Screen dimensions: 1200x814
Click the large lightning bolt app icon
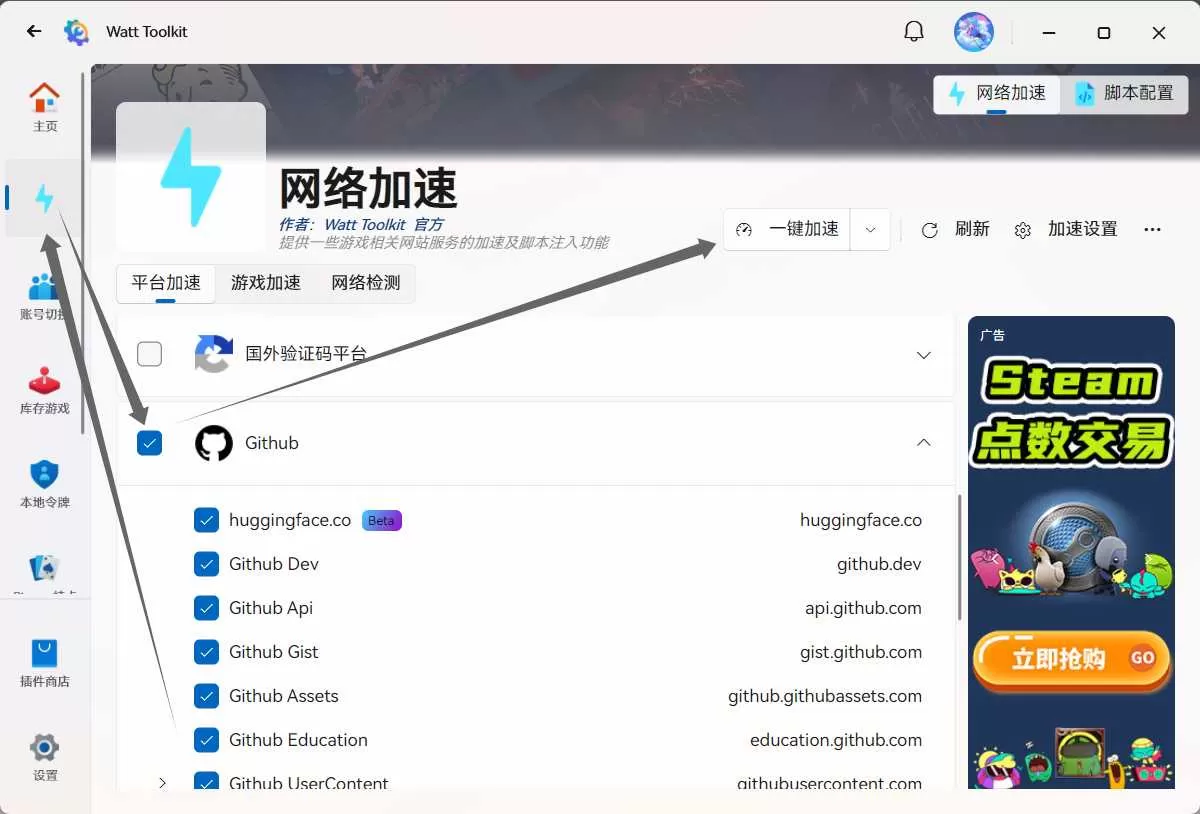pos(191,176)
